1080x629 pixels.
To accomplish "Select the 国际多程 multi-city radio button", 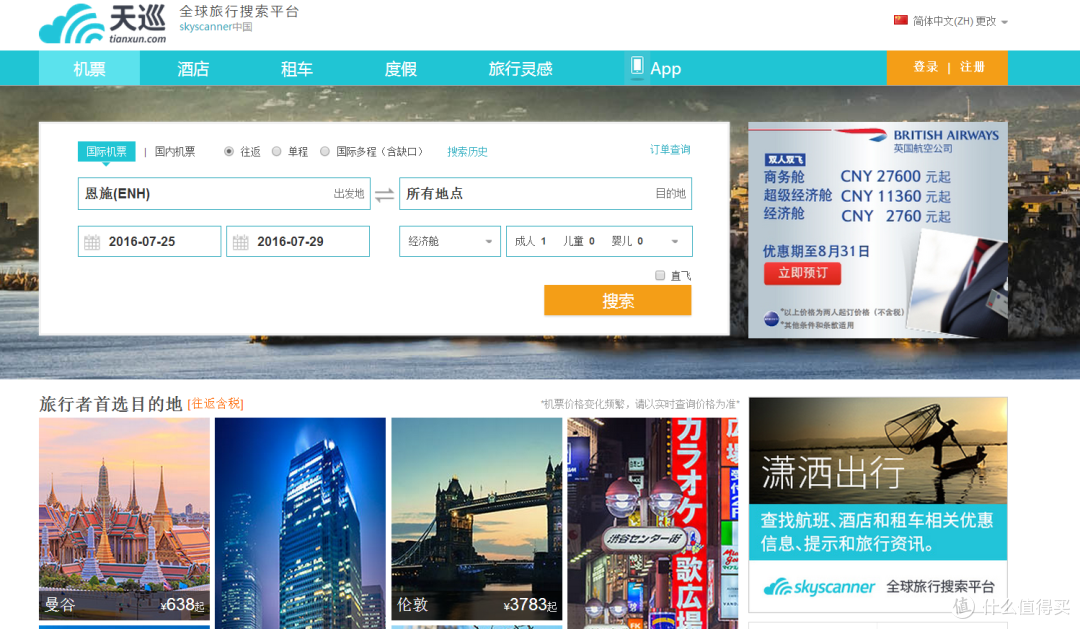I will pos(324,152).
